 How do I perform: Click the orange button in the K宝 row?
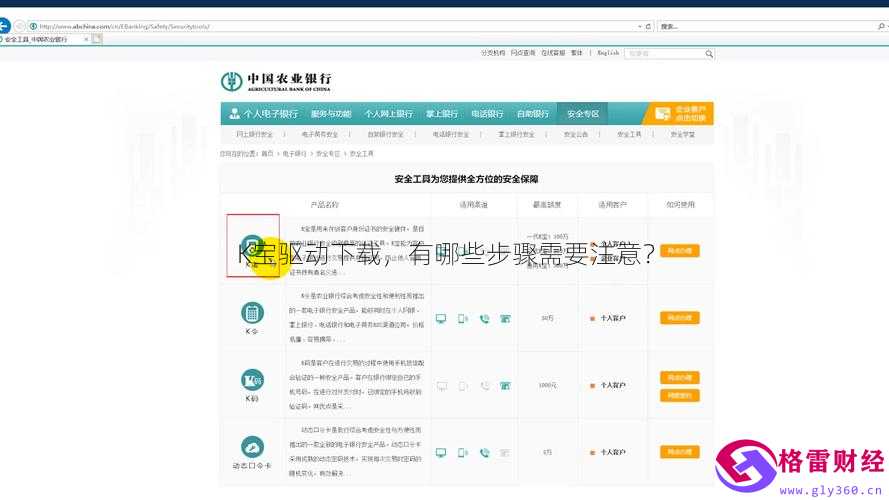tap(680, 251)
